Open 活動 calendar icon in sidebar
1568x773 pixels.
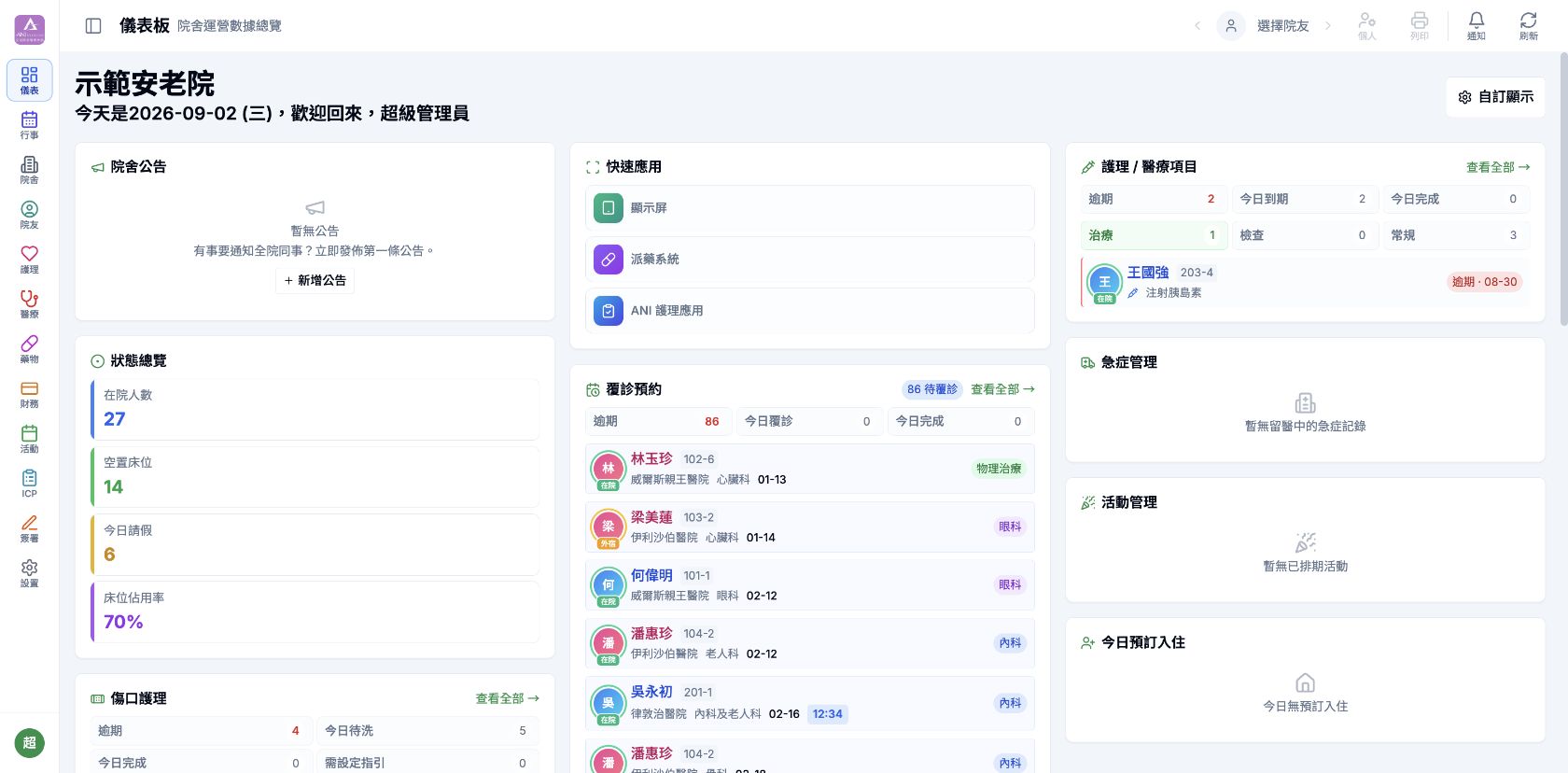click(30, 439)
